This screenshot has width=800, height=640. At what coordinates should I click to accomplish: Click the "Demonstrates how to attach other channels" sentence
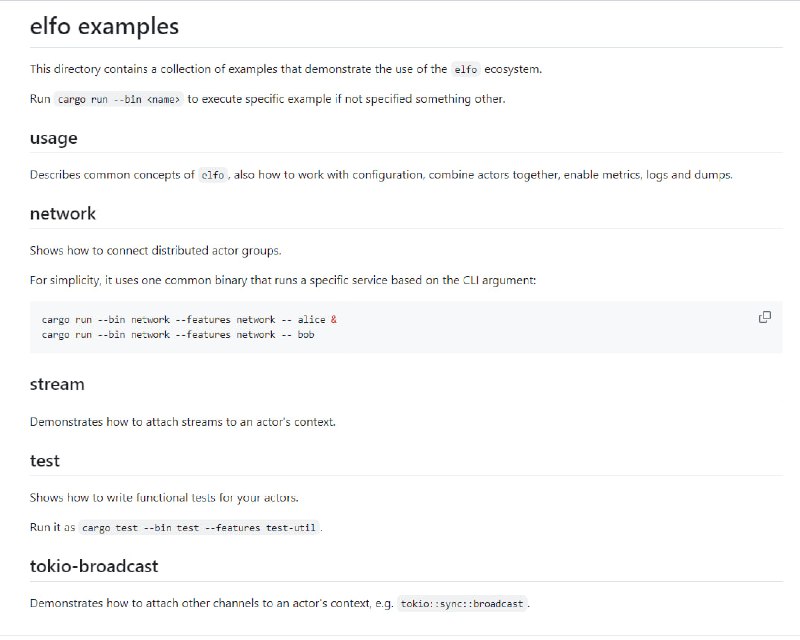point(210,603)
